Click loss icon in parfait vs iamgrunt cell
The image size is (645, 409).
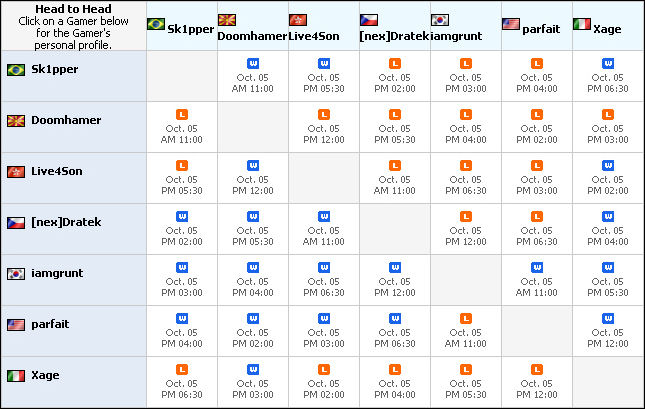[466, 318]
